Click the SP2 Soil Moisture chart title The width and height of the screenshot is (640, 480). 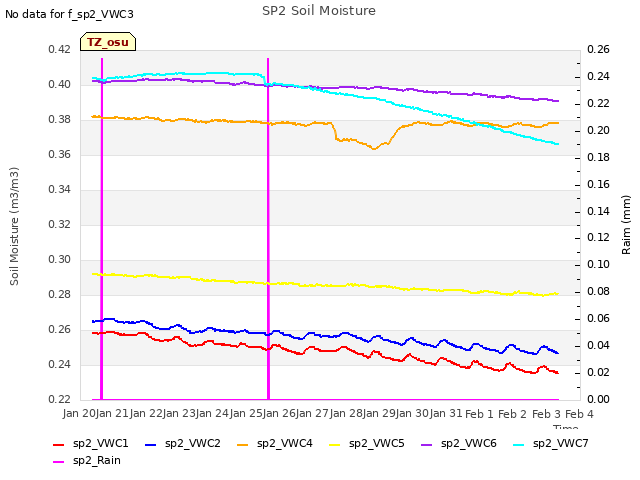319,11
